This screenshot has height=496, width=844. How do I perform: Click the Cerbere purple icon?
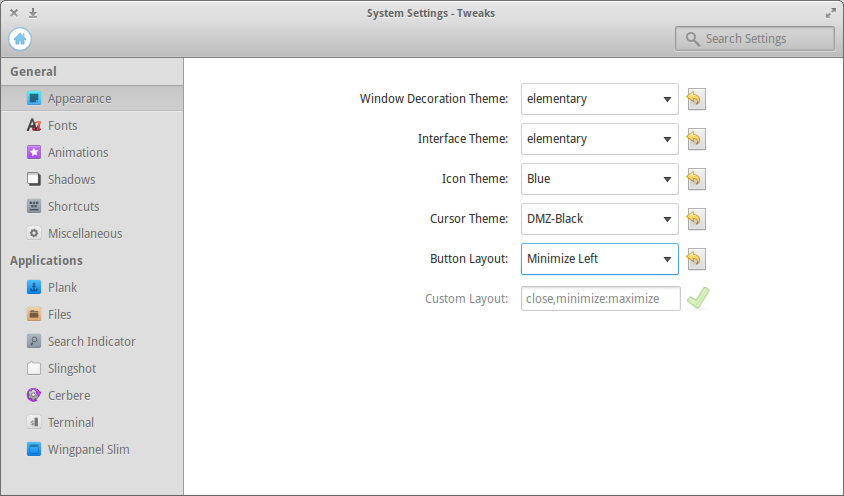coord(34,395)
